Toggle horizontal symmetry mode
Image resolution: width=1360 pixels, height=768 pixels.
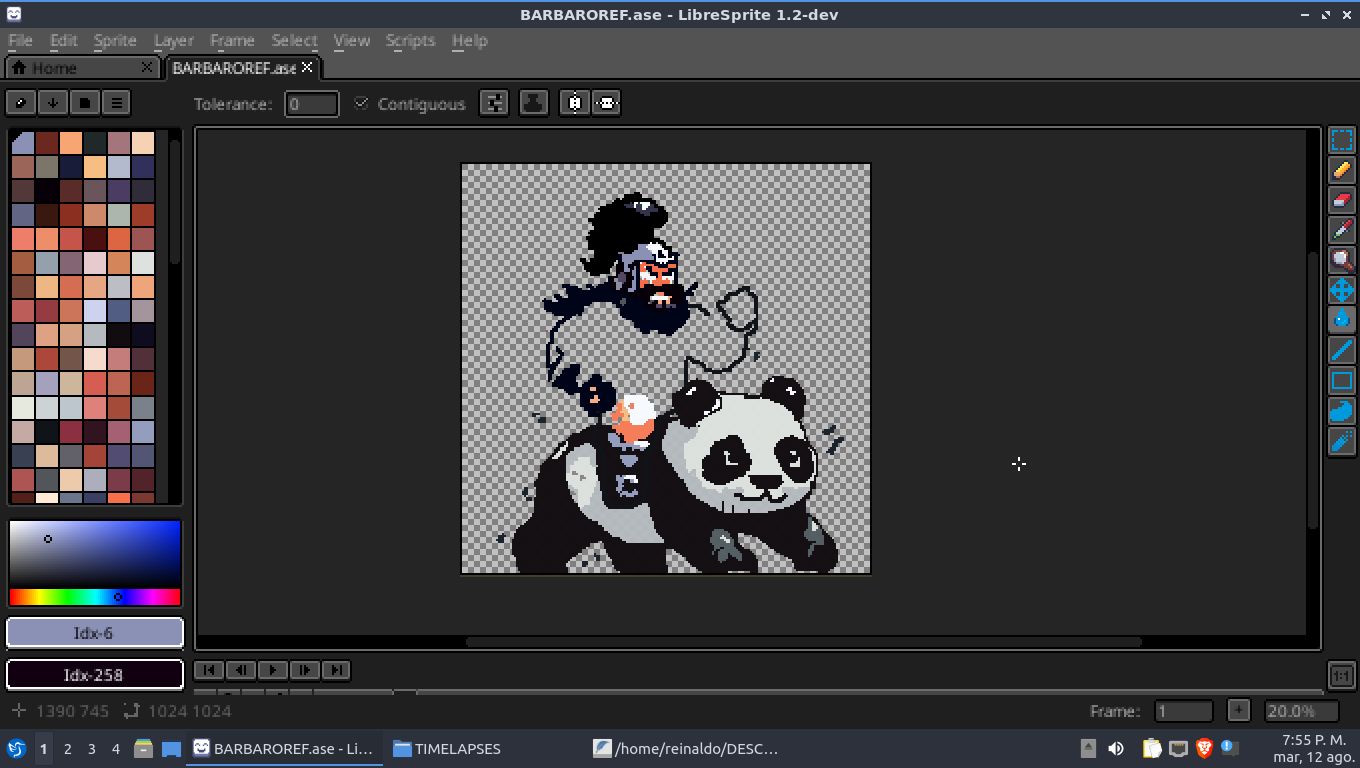click(x=574, y=103)
